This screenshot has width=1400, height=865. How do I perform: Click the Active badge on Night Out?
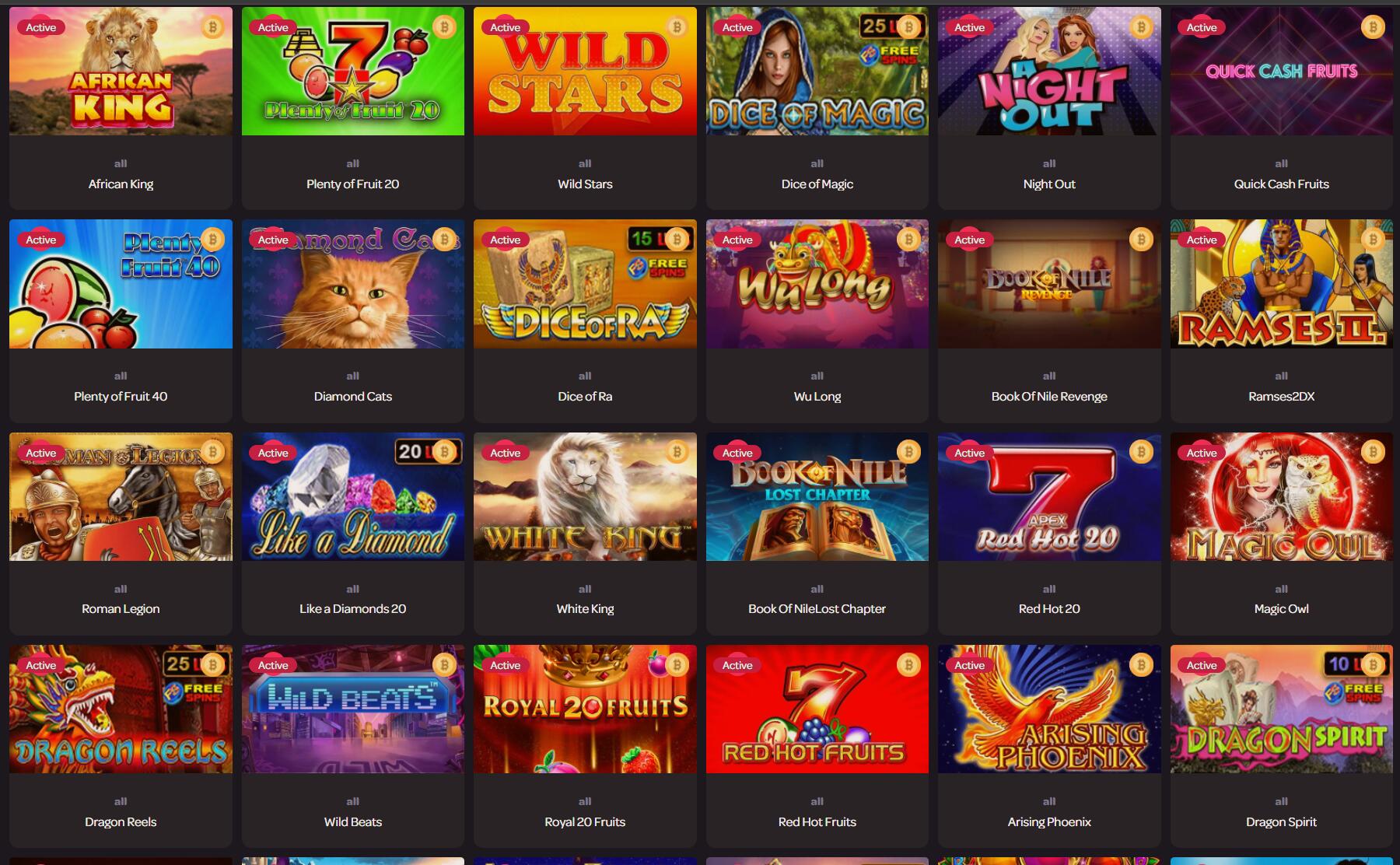point(969,27)
